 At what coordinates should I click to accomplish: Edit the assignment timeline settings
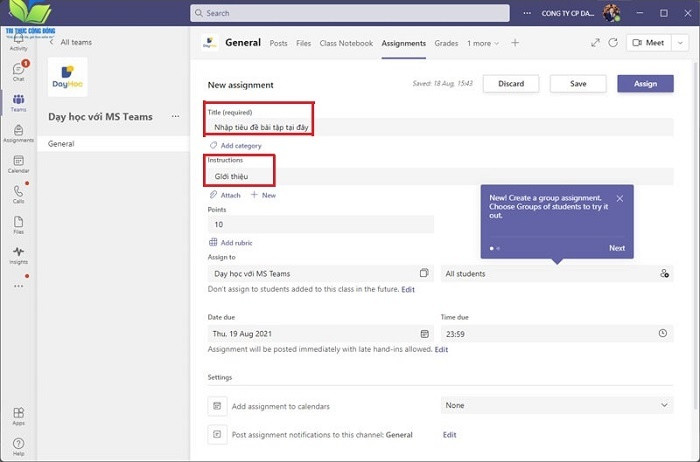[441, 349]
